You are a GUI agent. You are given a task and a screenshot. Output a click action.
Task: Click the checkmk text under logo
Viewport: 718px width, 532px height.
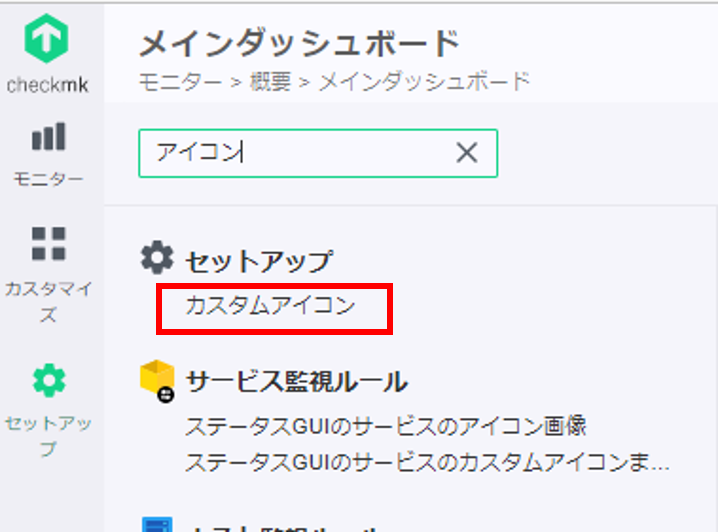48,85
